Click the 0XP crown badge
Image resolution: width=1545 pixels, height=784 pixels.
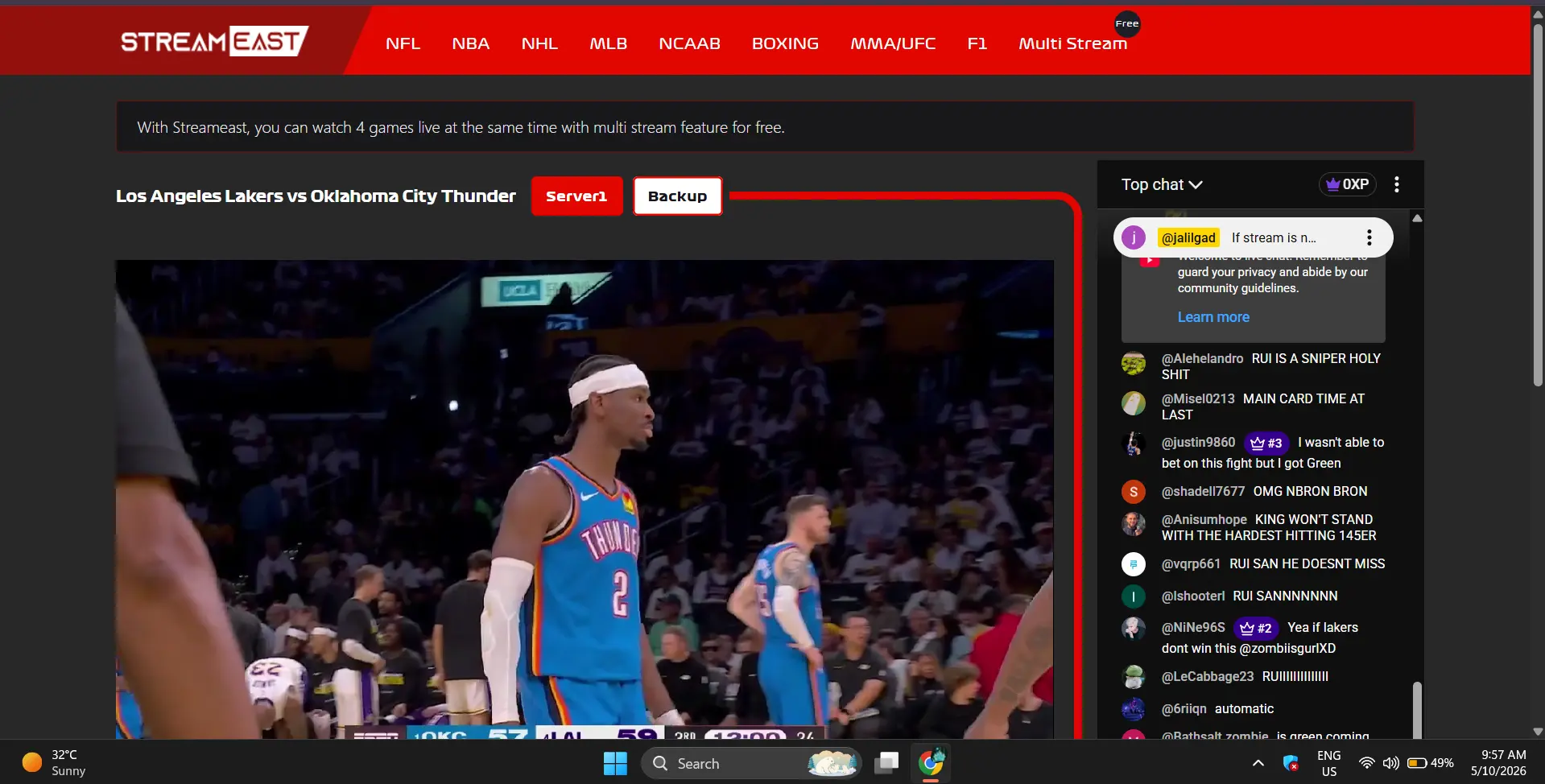1348,184
